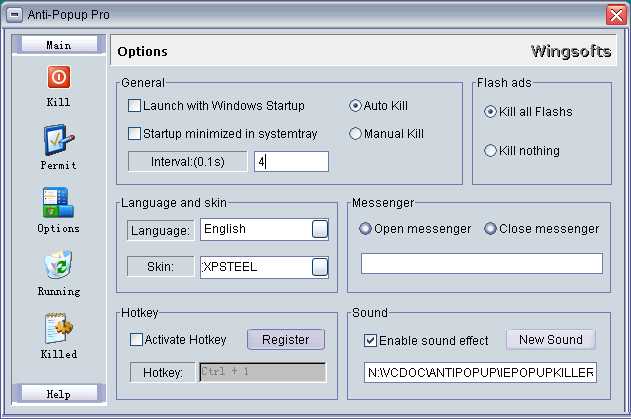631x419 pixels.
Task: Expand the Skin dropdown arrow
Action: [320, 267]
